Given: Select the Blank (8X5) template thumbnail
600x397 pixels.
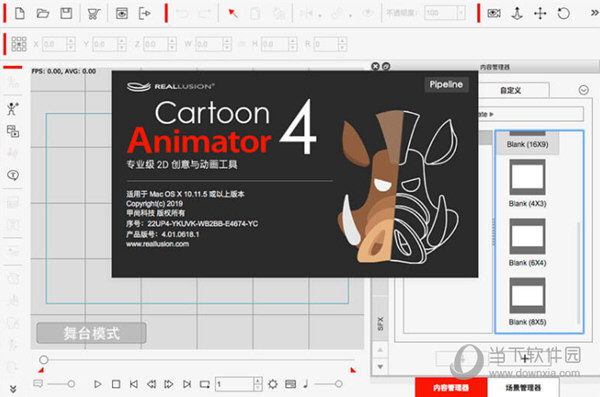Looking at the screenshot, I should (x=527, y=296).
